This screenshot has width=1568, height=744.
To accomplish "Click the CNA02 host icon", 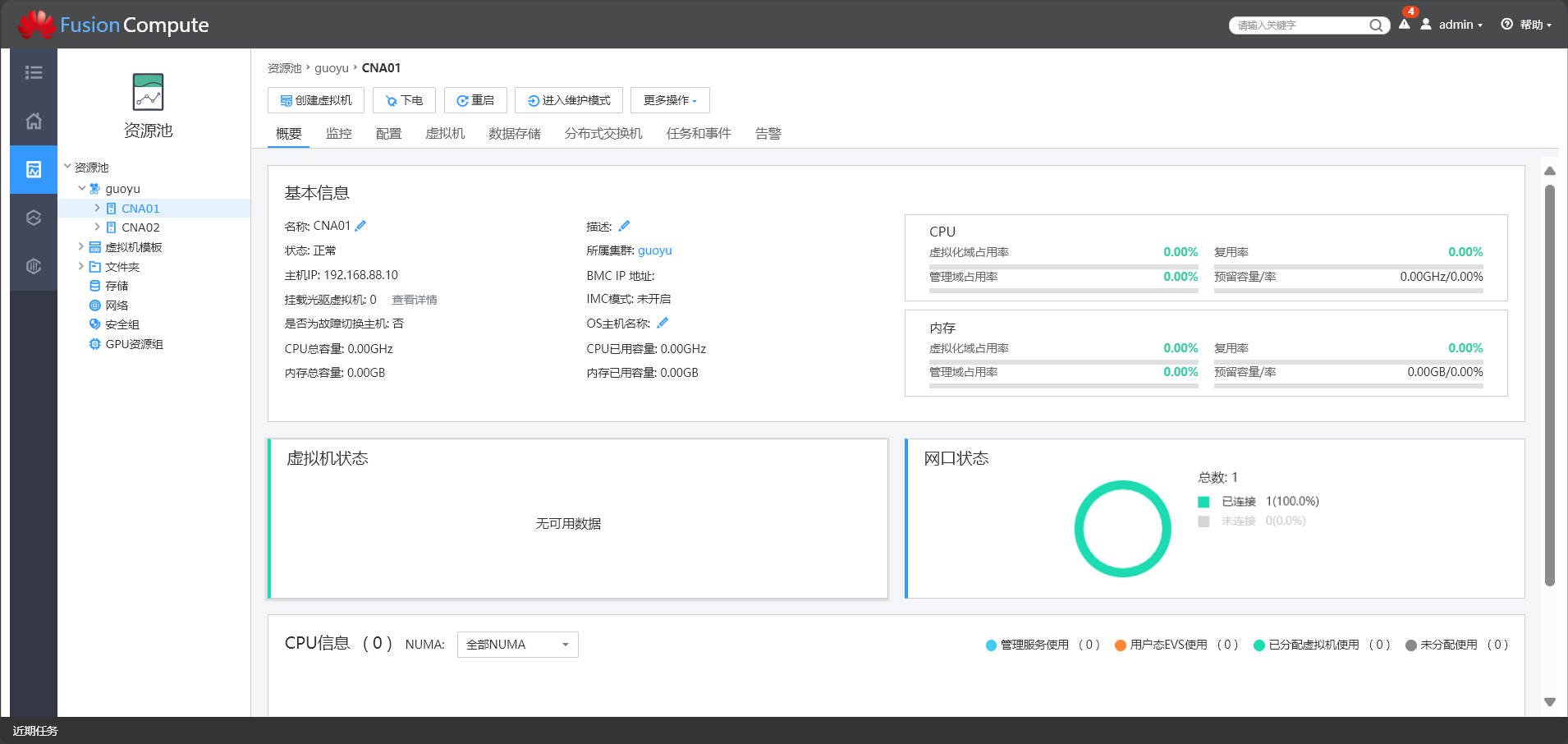I will coord(111,227).
